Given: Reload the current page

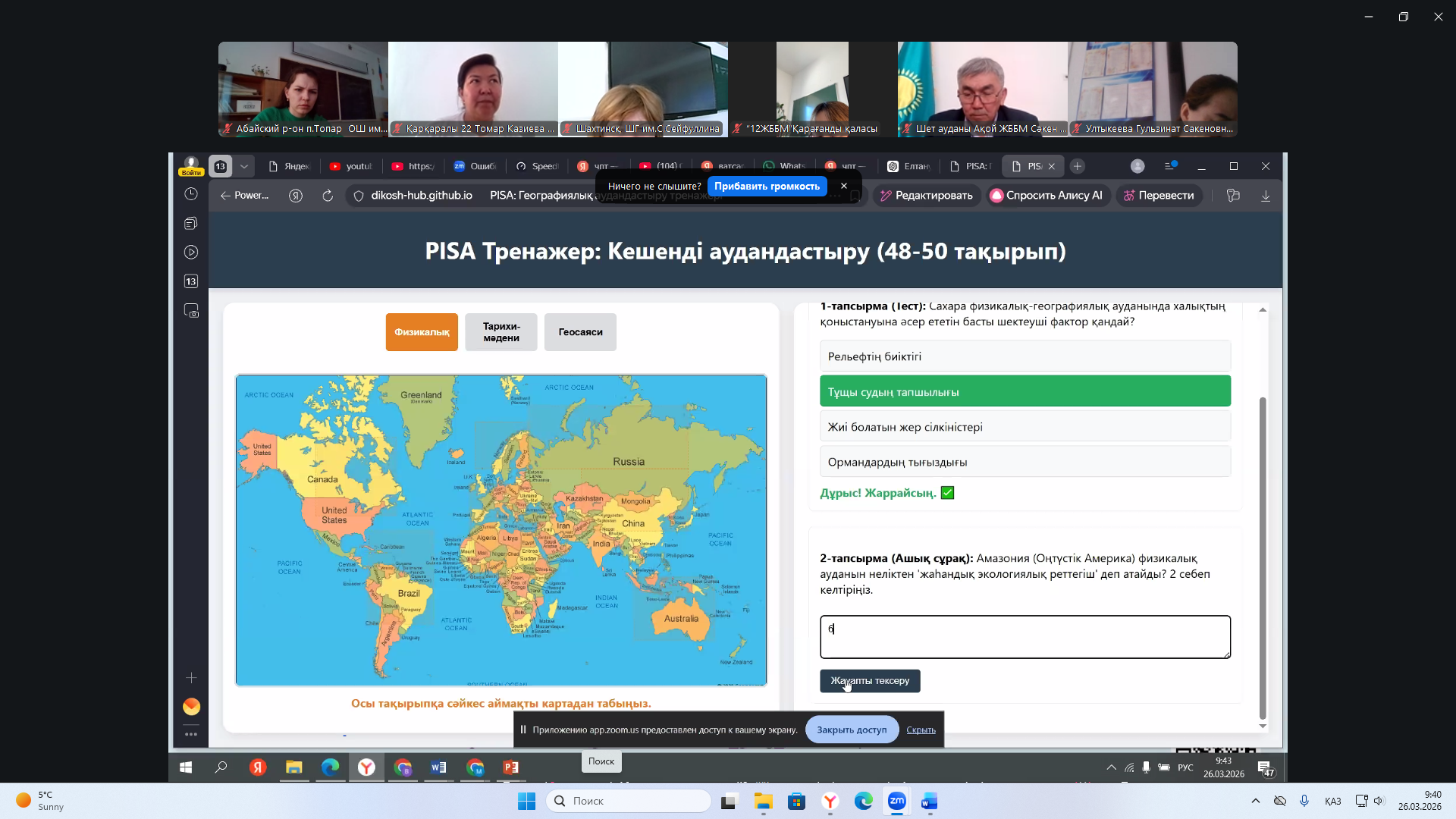Looking at the screenshot, I should click(x=328, y=195).
